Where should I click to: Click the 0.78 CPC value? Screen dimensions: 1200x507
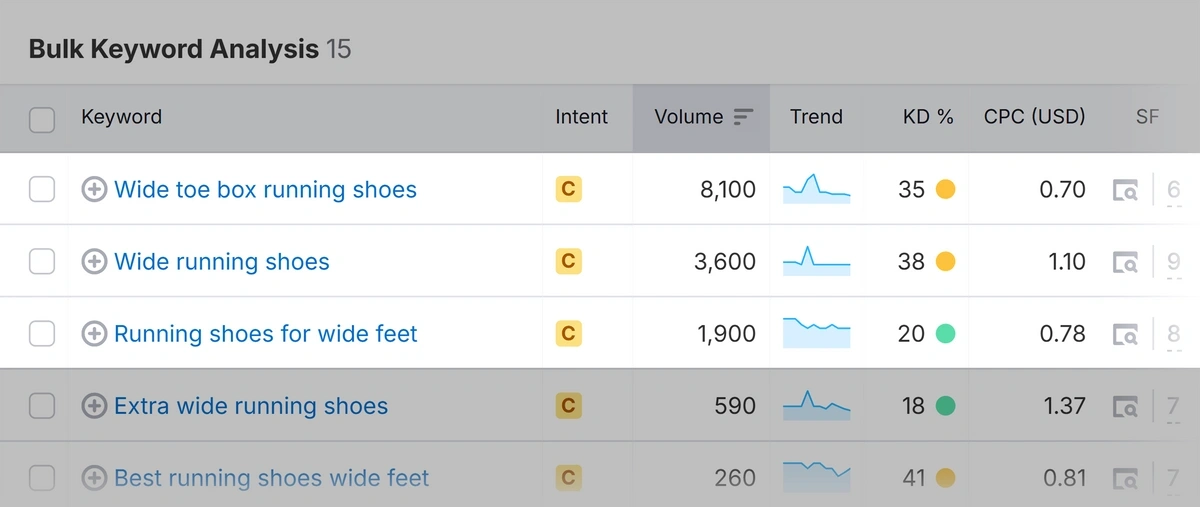tap(1062, 334)
